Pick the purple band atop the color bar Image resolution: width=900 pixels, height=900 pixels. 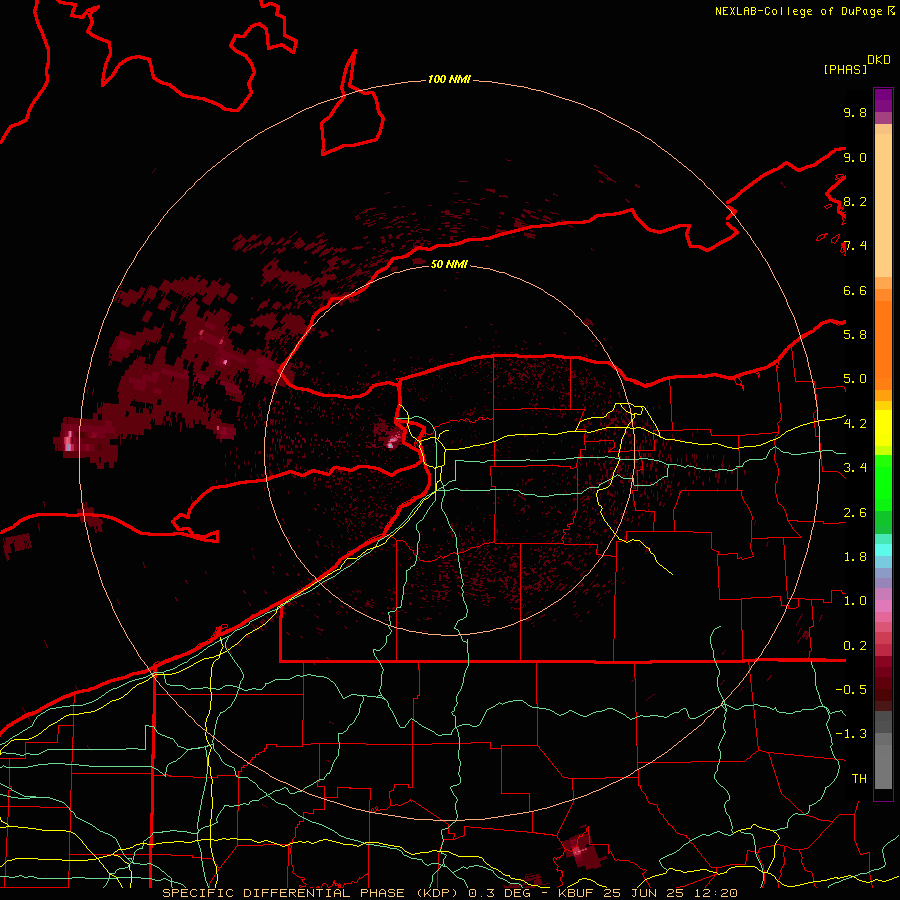(x=883, y=100)
